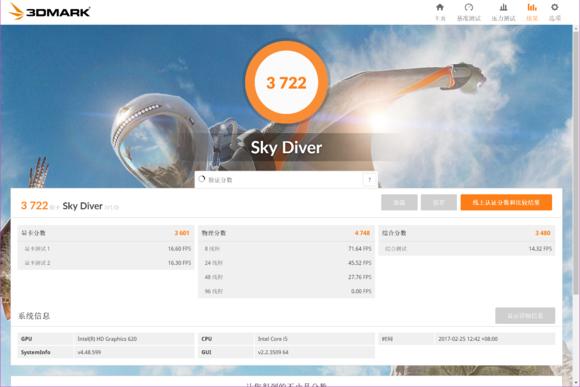
Task: Click the 8 threads physics row label
Action: pyautogui.click(x=212, y=249)
